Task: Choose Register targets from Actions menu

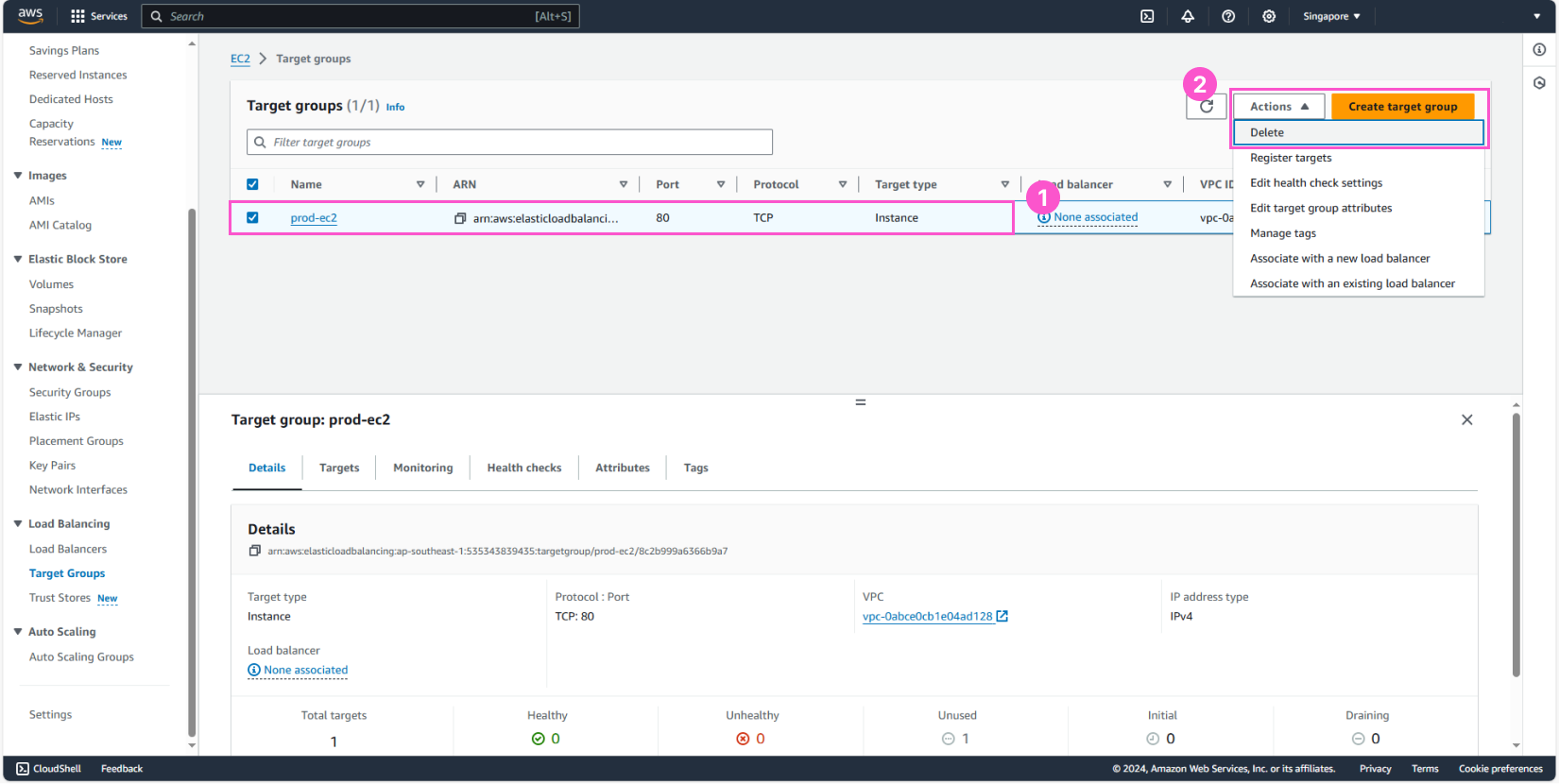Action: click(x=1359, y=158)
